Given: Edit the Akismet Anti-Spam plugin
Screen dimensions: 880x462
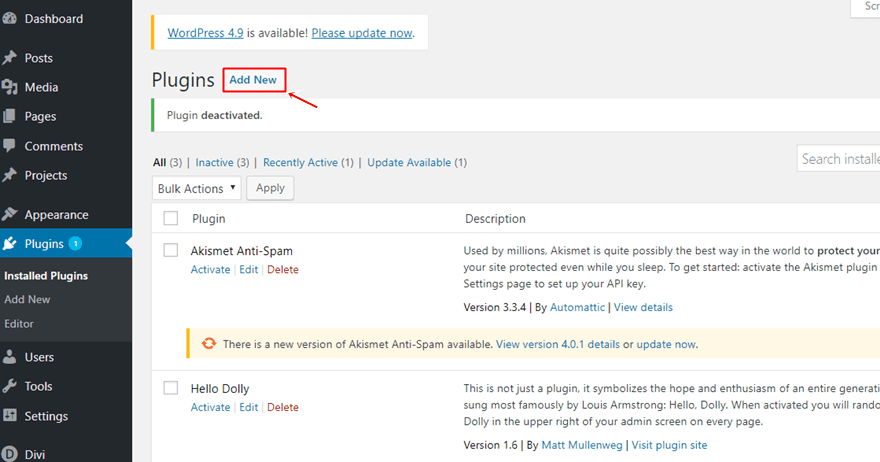Looking at the screenshot, I should 249,269.
